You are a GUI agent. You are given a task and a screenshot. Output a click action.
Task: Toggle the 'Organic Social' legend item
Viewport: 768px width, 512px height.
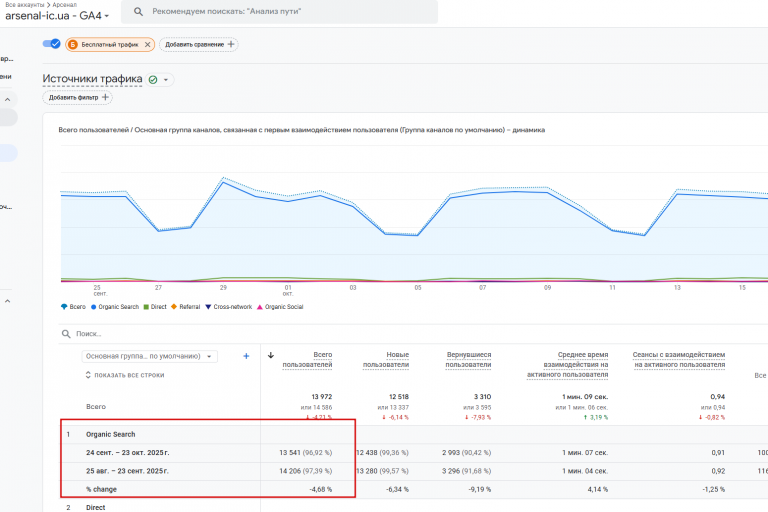280,307
